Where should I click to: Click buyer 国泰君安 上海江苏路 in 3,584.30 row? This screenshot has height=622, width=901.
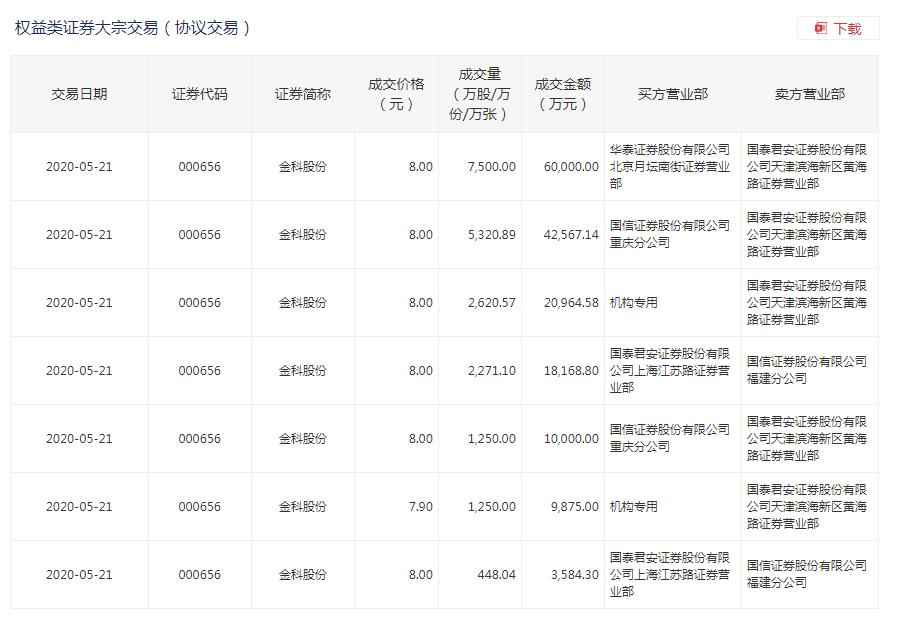tap(669, 574)
